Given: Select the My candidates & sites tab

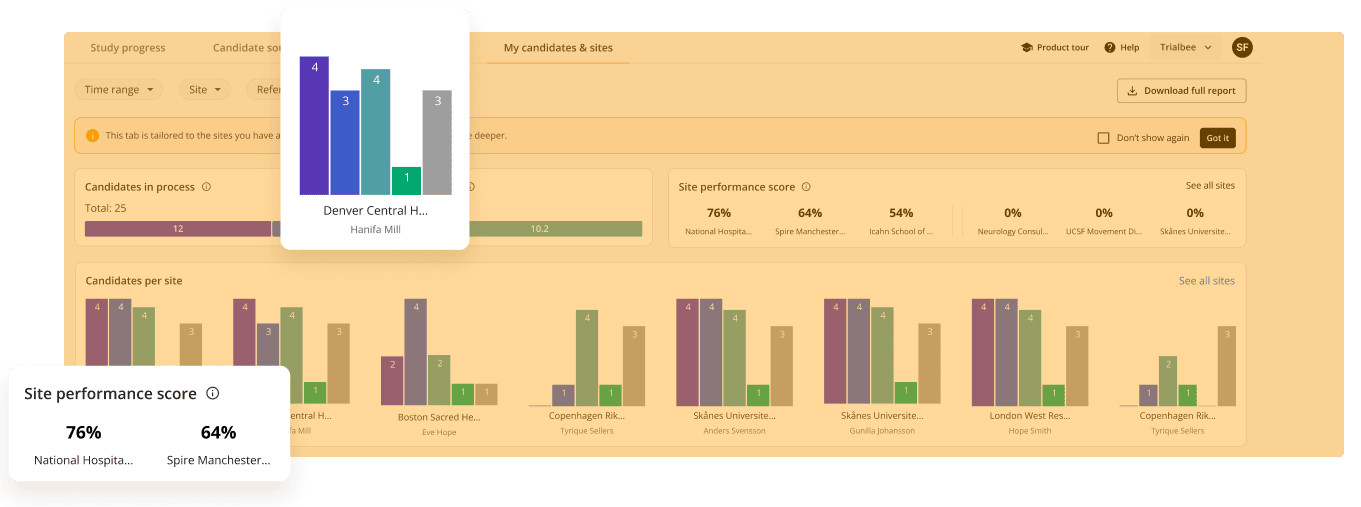Looking at the screenshot, I should pyautogui.click(x=558, y=48).
